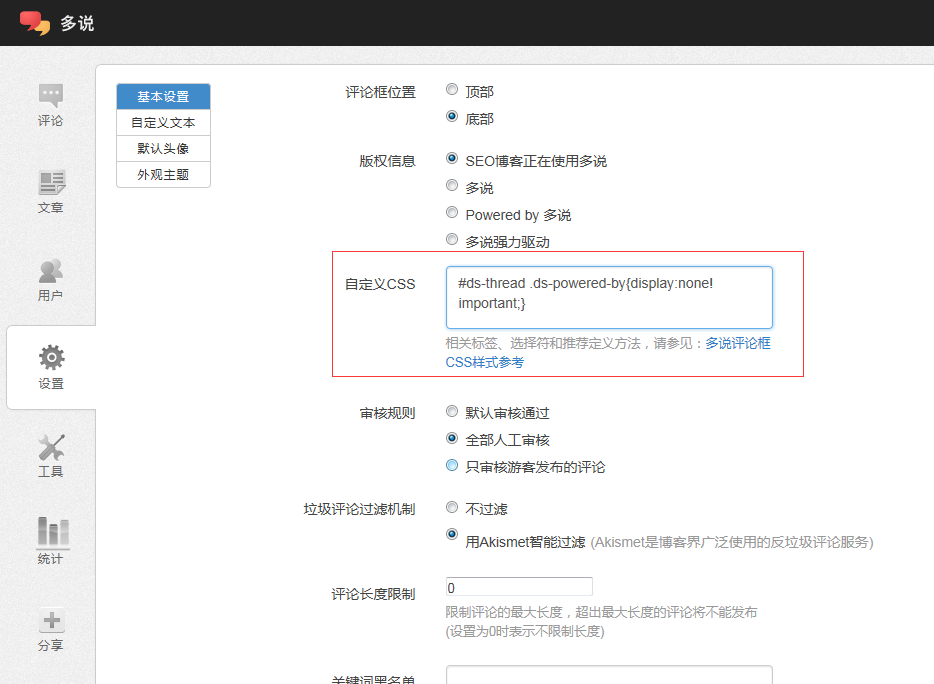Screen dimensions: 934x684
Task: Click the 垃圾评论过滤机制 label
Action: pyautogui.click(x=359, y=509)
